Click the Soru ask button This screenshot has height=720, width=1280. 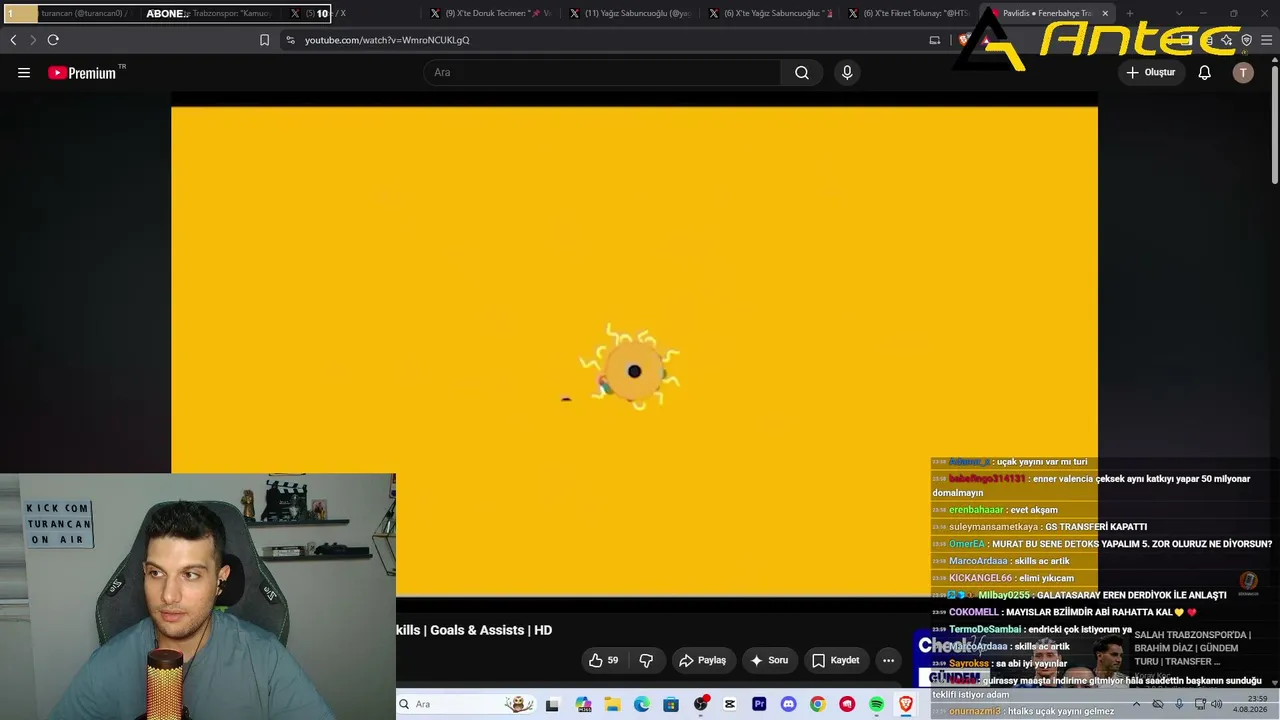(770, 660)
